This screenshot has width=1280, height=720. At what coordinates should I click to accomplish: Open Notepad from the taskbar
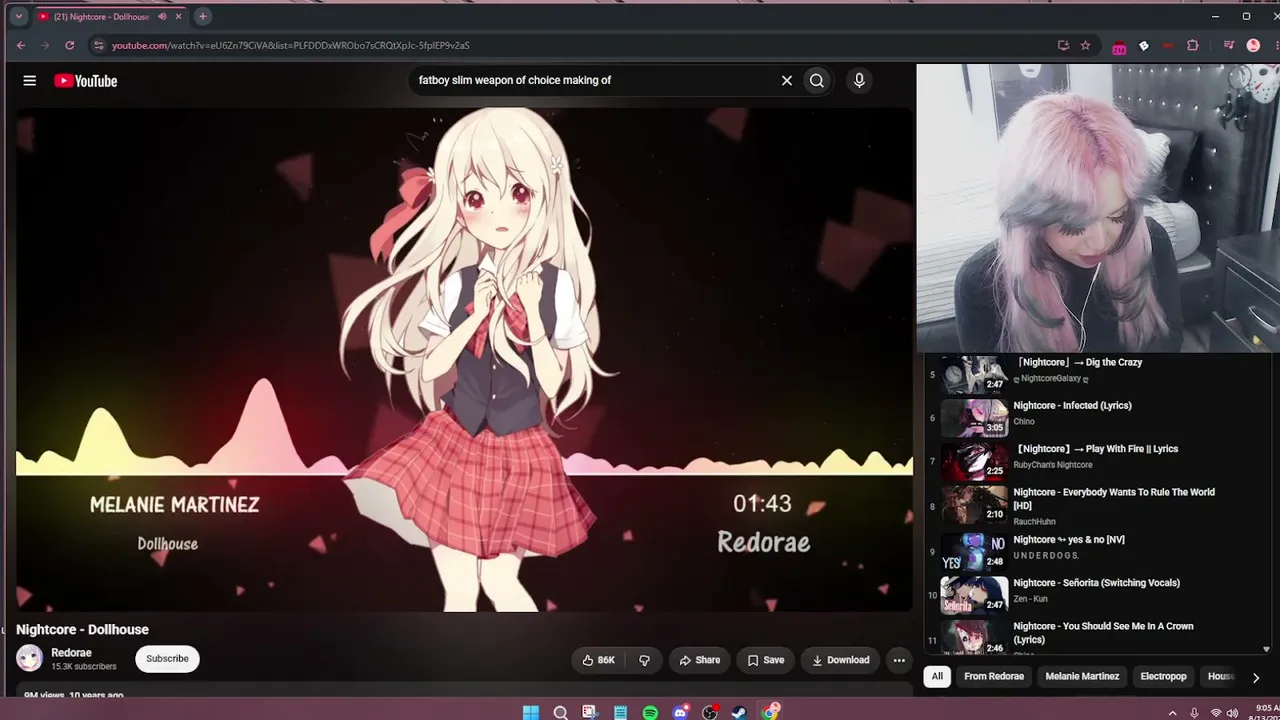coord(621,712)
